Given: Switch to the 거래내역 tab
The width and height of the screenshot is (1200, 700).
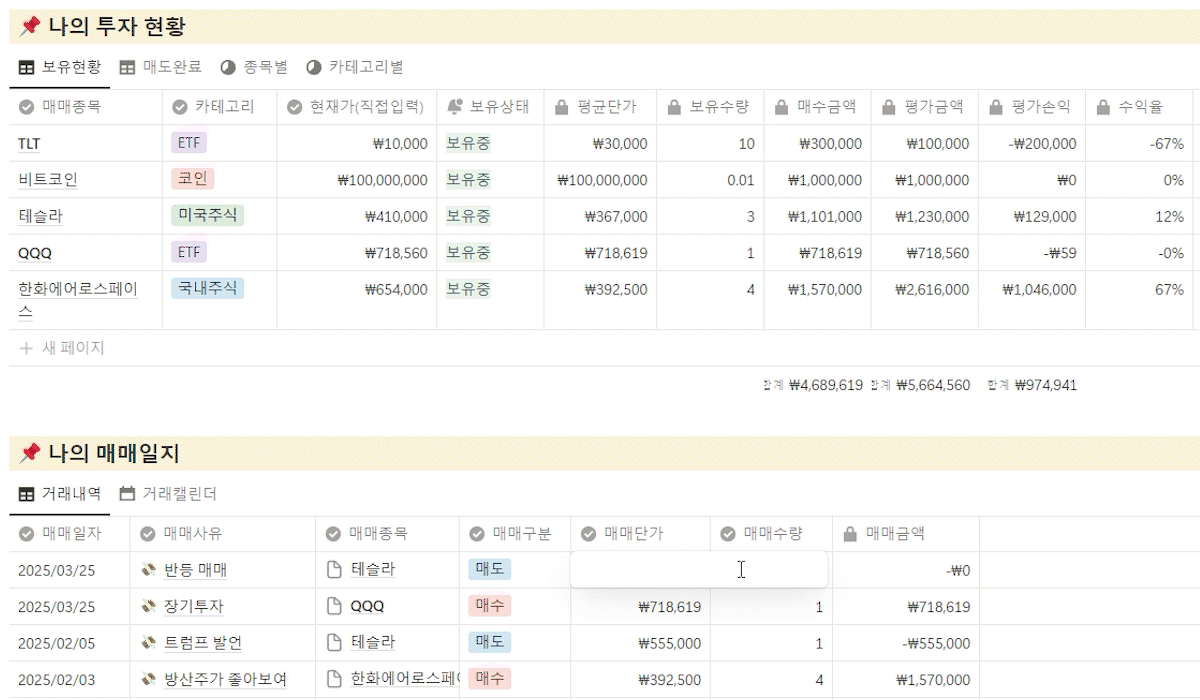Looking at the screenshot, I should [60, 493].
